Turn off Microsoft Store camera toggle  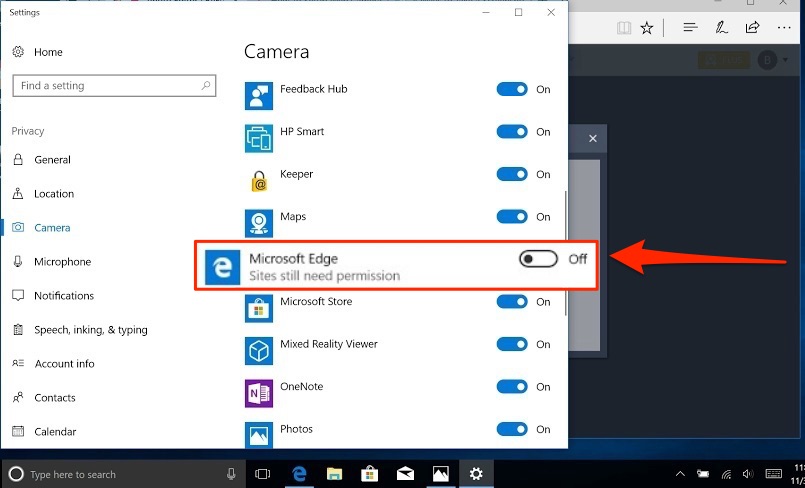(512, 302)
